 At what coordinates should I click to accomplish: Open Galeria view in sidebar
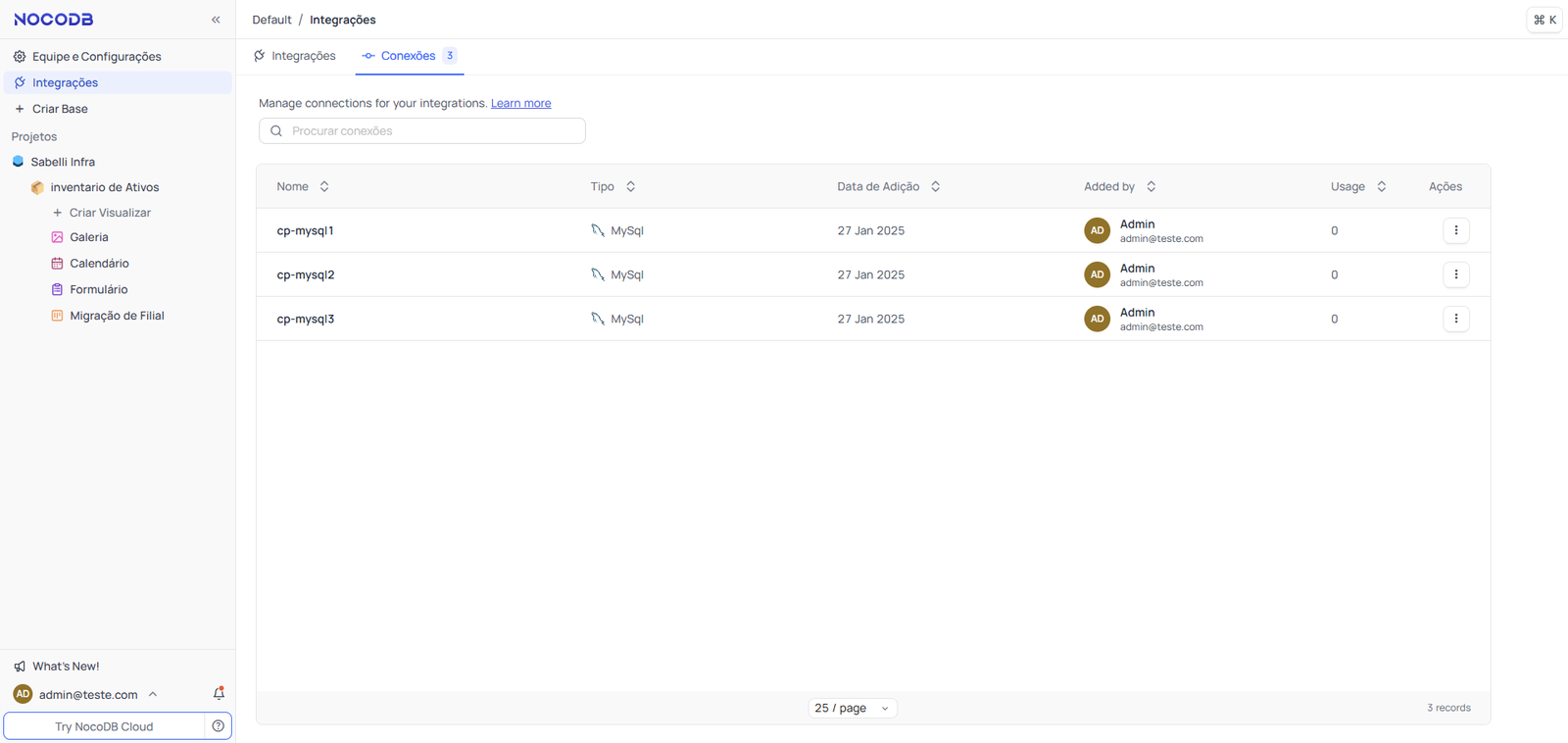89,237
